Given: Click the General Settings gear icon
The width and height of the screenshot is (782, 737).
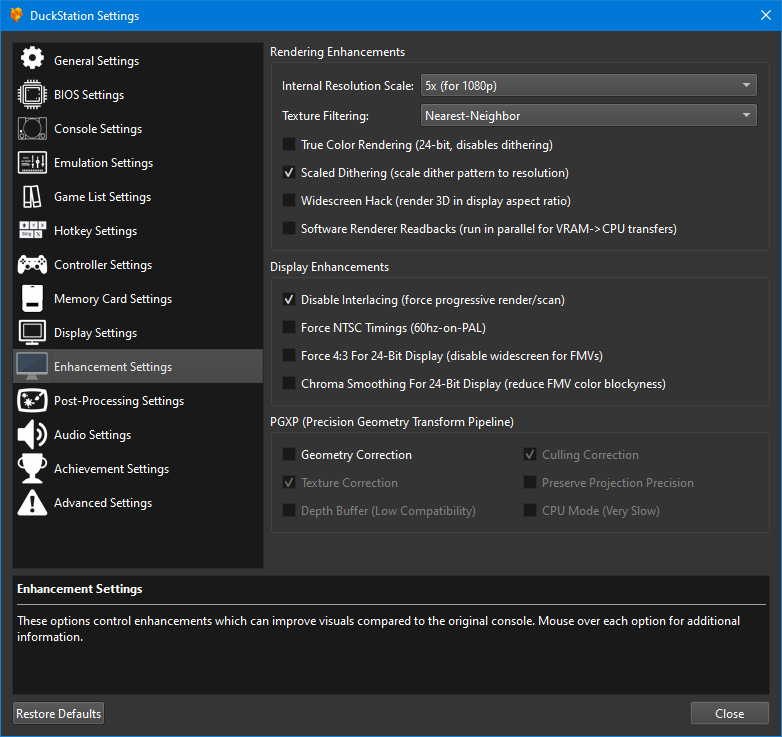Looking at the screenshot, I should [32, 59].
